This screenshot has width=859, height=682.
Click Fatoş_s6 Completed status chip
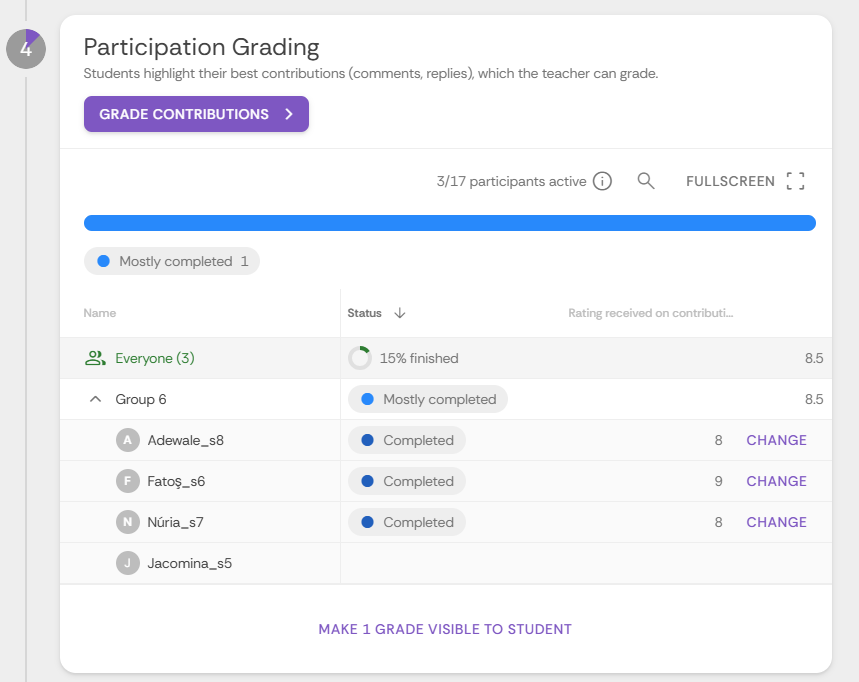coord(407,482)
